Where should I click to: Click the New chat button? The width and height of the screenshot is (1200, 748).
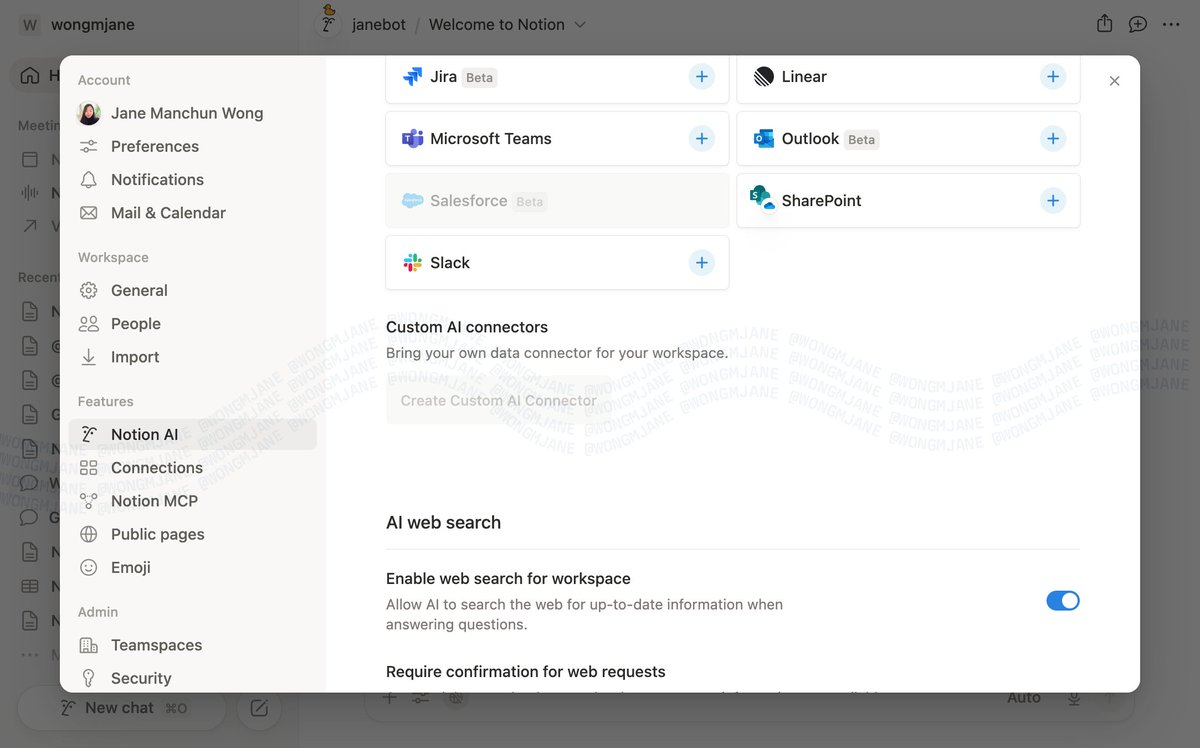point(120,708)
